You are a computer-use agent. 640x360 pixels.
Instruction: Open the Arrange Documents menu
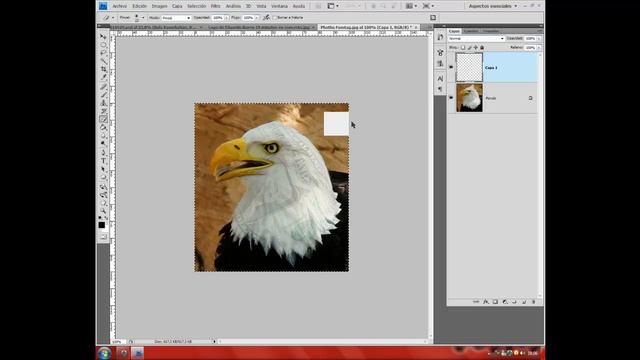(410, 6)
